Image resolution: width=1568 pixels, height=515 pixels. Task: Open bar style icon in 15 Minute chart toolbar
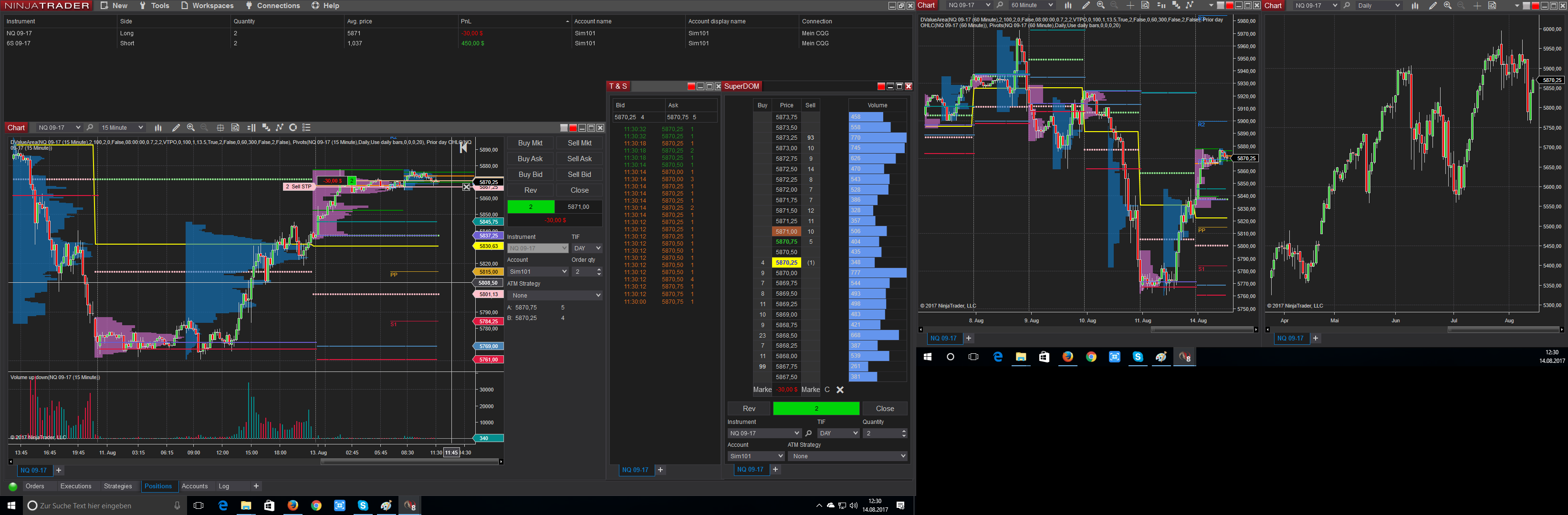click(158, 128)
